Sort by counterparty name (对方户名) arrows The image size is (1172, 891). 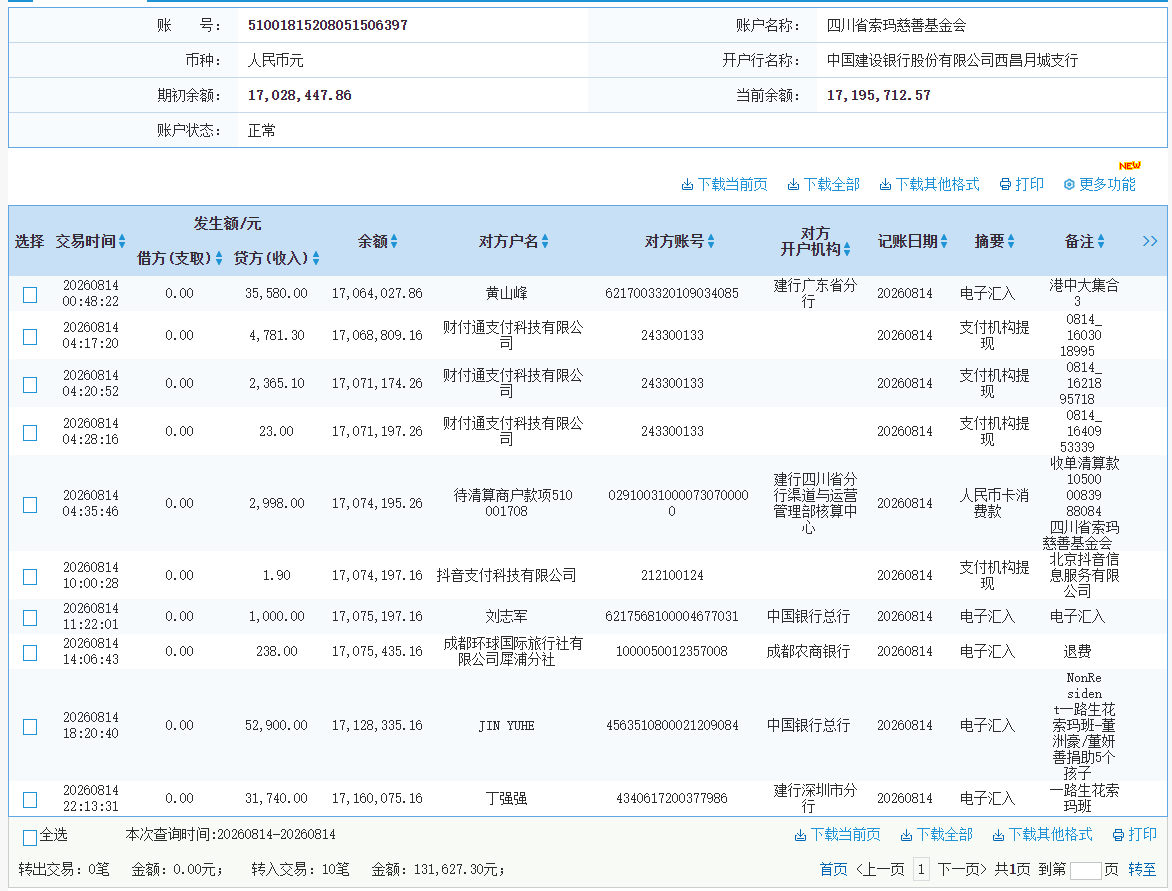(x=545, y=241)
